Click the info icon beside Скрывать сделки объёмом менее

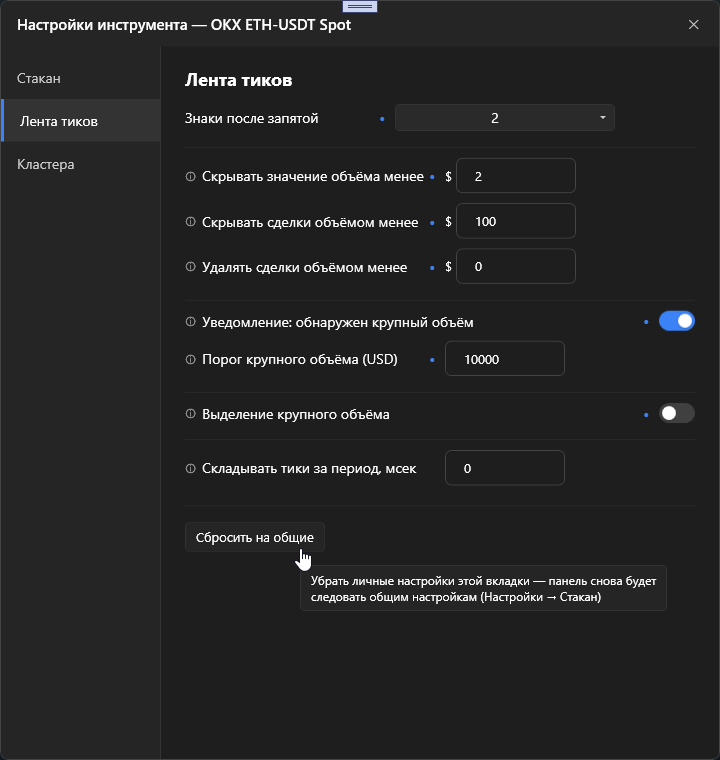pyautogui.click(x=191, y=222)
